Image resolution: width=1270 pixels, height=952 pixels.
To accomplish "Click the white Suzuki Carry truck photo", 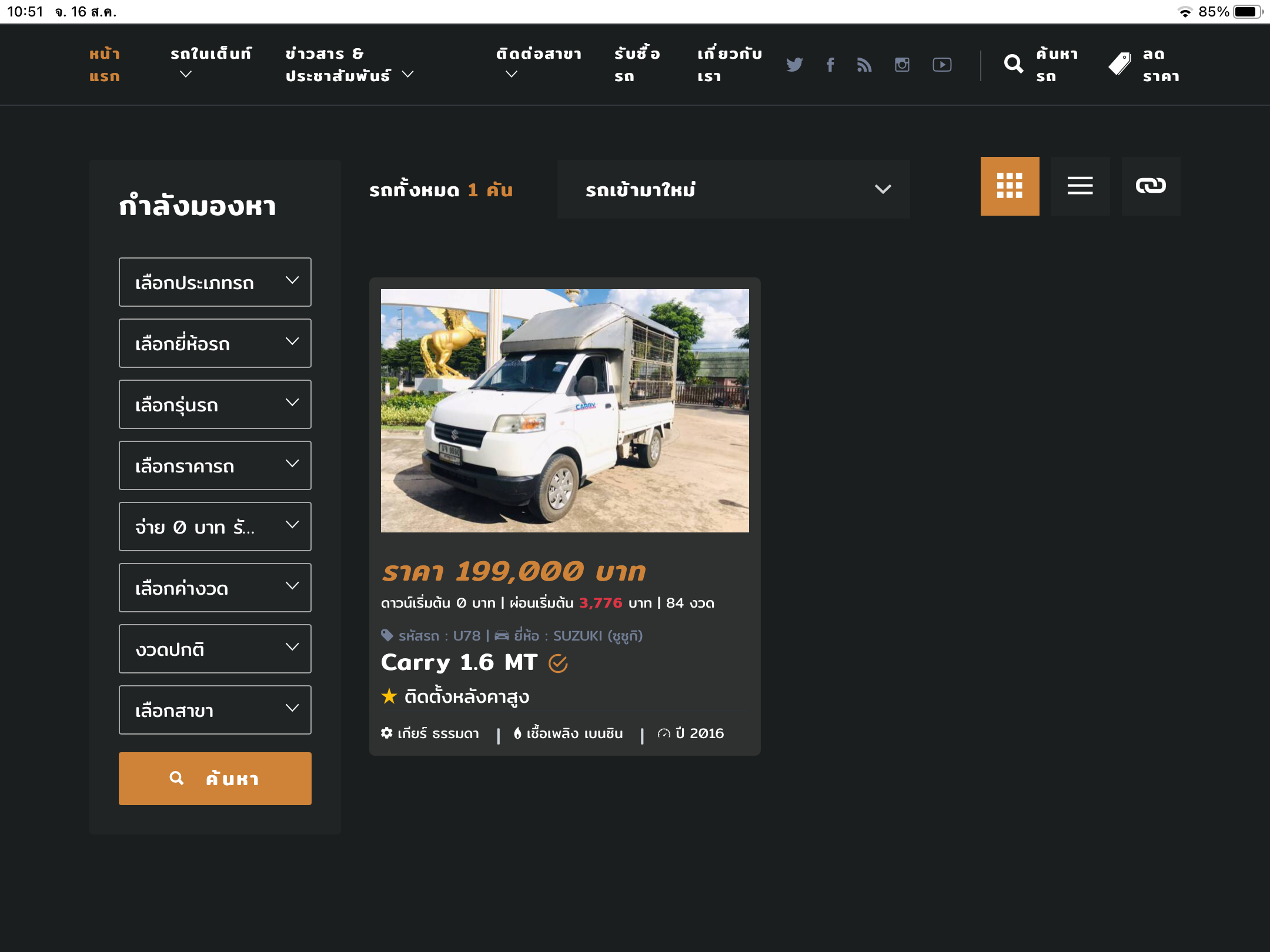I will 564,410.
